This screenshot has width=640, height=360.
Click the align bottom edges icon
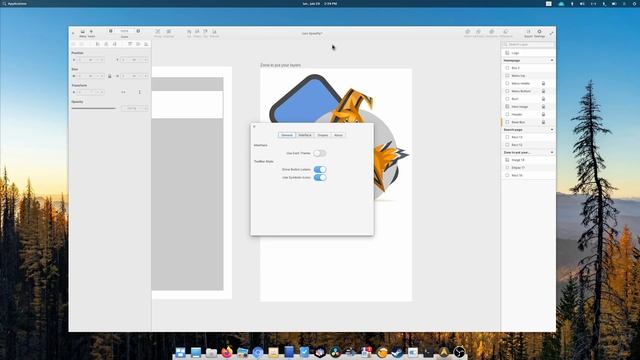click(x=146, y=44)
